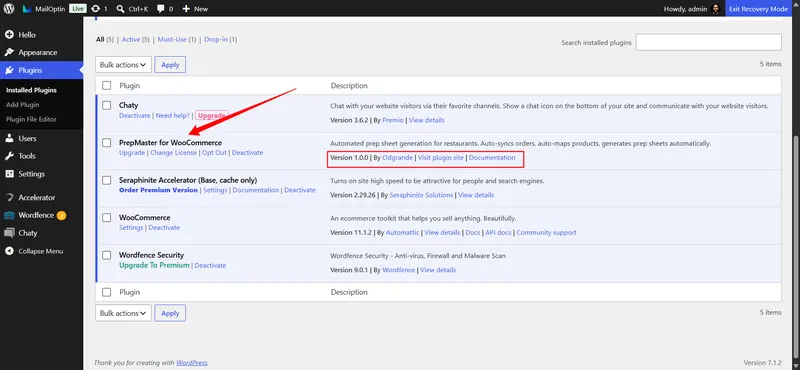The image size is (800, 370).
Task: Open the top Bulk actions dropdown
Action: (123, 65)
